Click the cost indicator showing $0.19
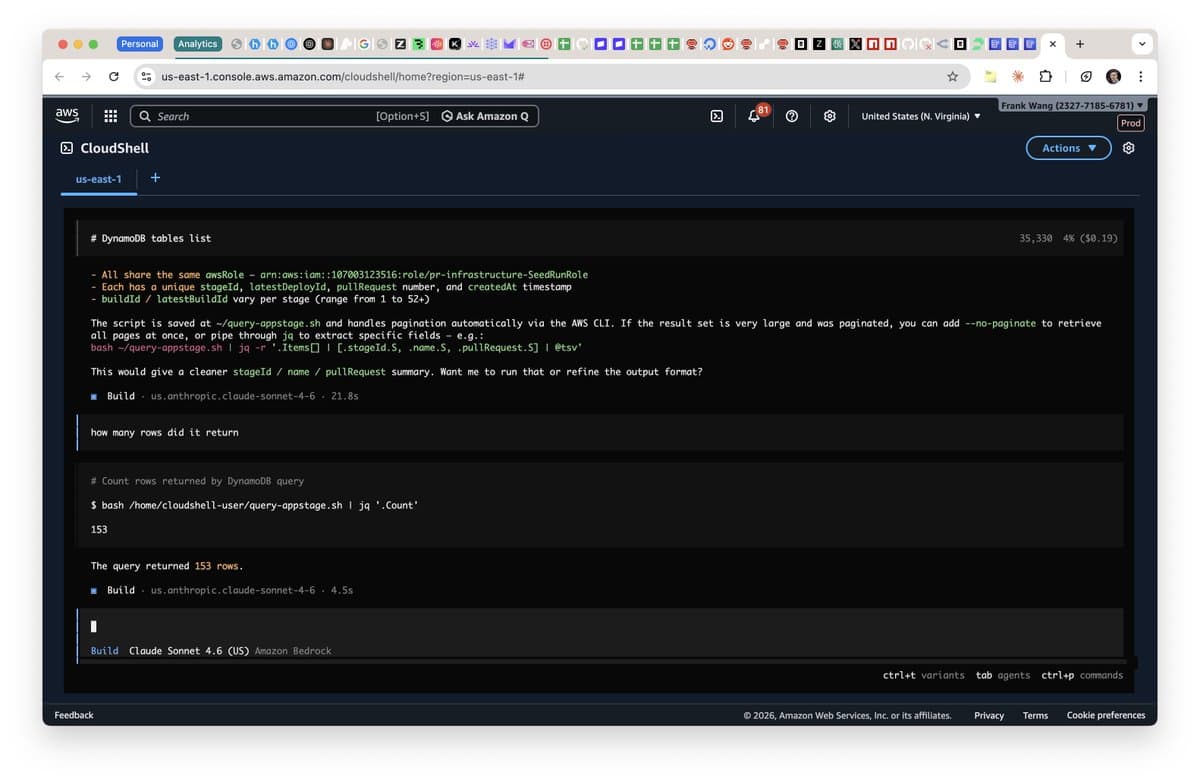This screenshot has height=782, width=1200. pos(1099,238)
